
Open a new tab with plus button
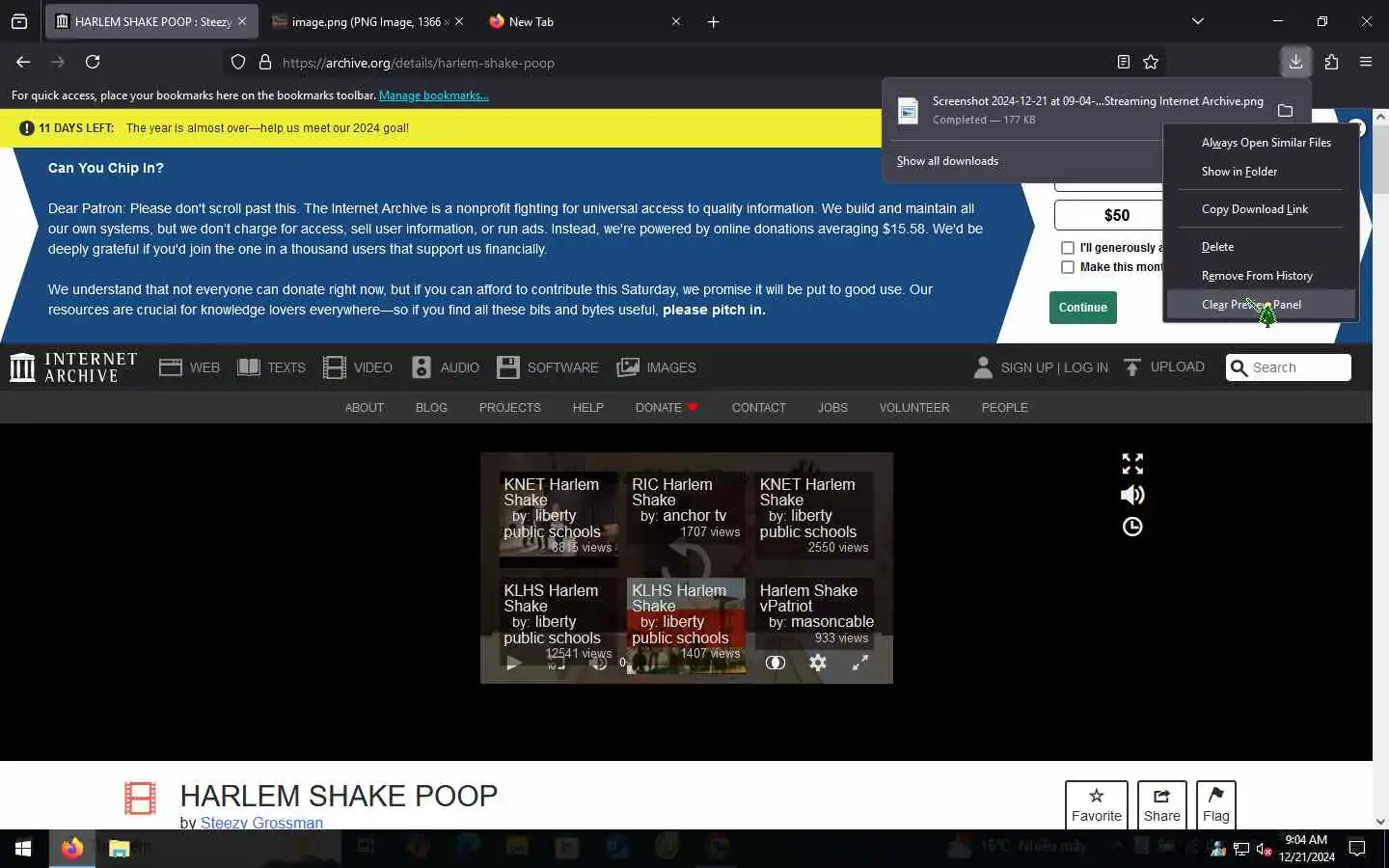tap(714, 21)
